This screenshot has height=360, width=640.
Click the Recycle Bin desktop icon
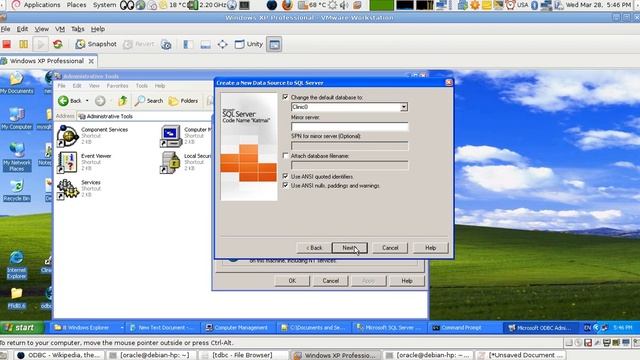click(17, 190)
